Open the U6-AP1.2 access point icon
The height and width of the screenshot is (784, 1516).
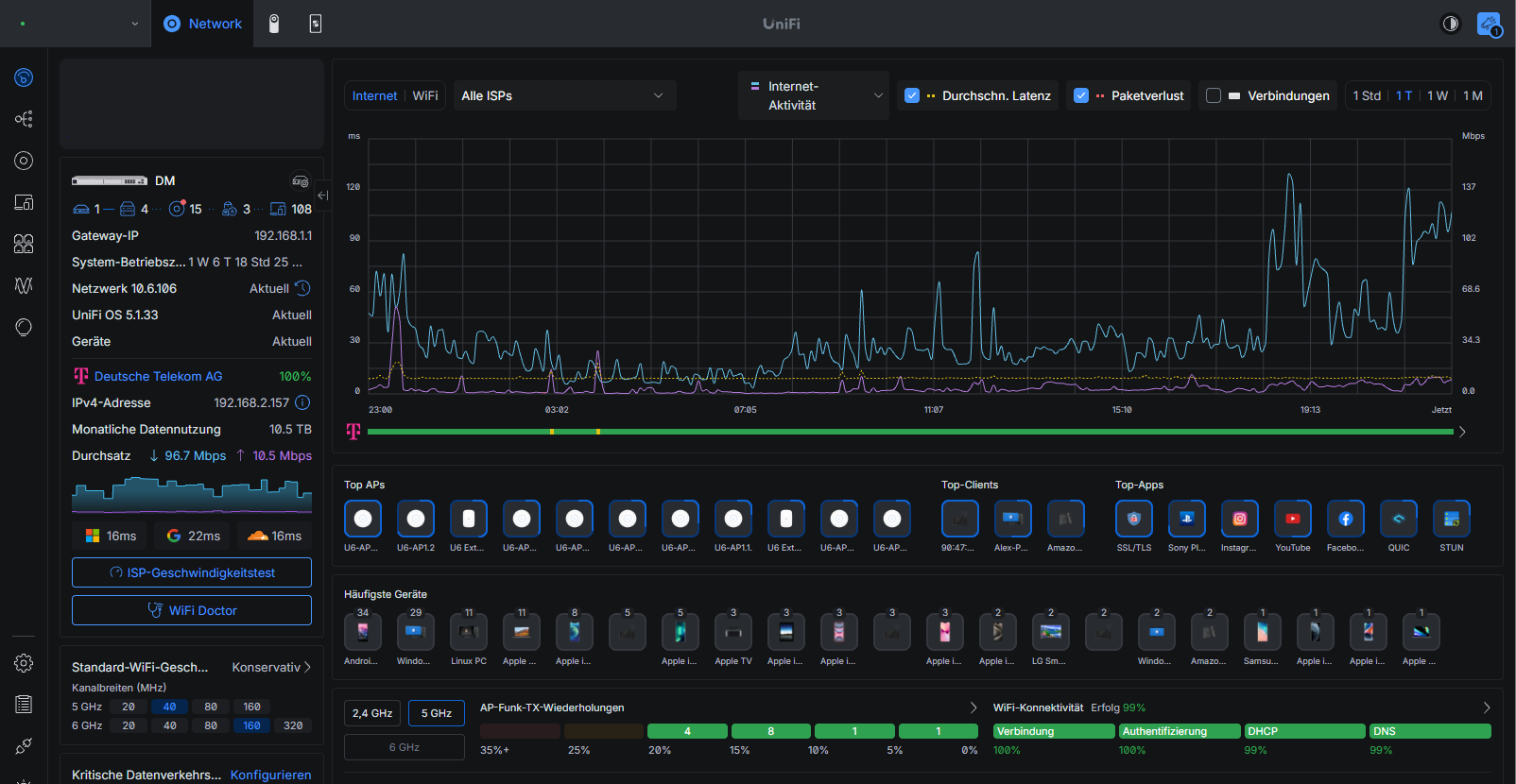(416, 519)
